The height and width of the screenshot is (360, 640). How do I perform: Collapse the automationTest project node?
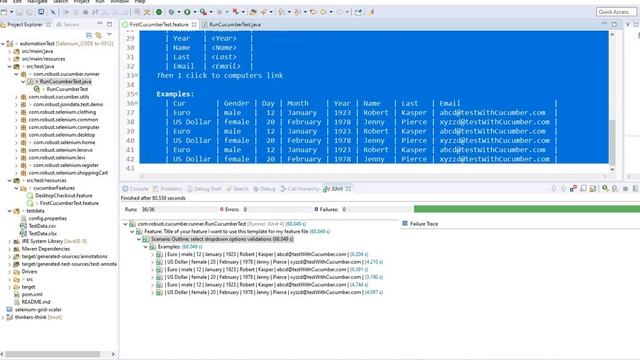(3, 43)
